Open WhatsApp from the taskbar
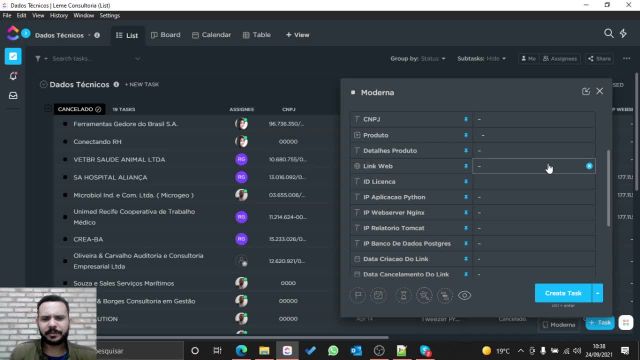 tap(333, 350)
